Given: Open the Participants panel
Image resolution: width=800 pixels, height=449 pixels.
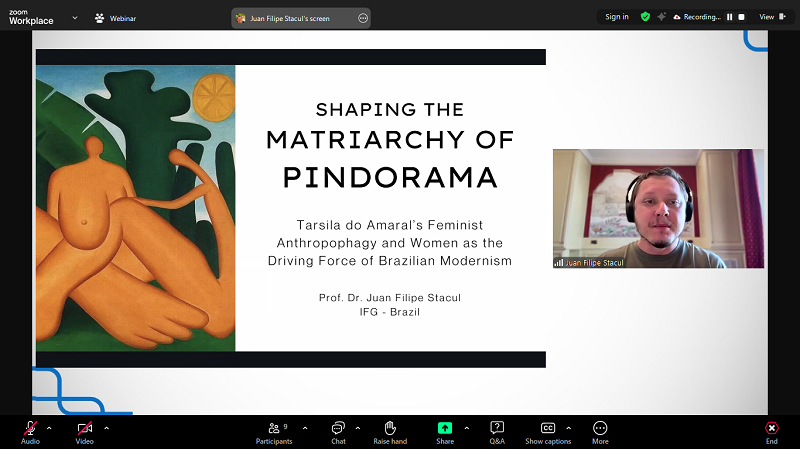Looking at the screenshot, I should click(274, 428).
